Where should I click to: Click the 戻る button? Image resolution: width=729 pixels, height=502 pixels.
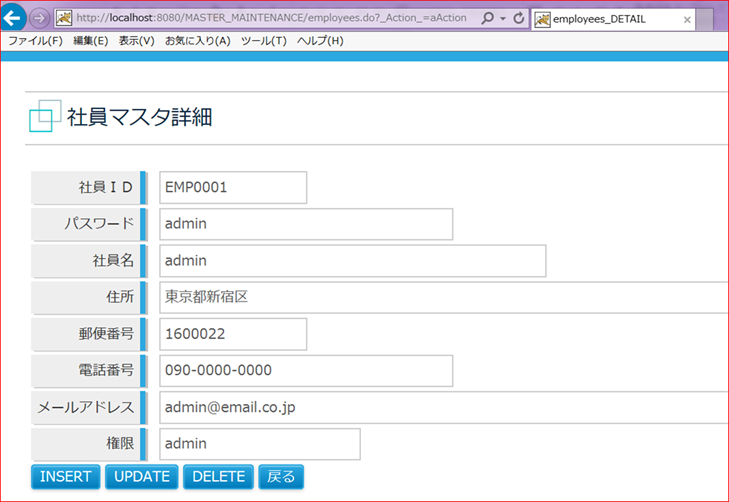281,476
